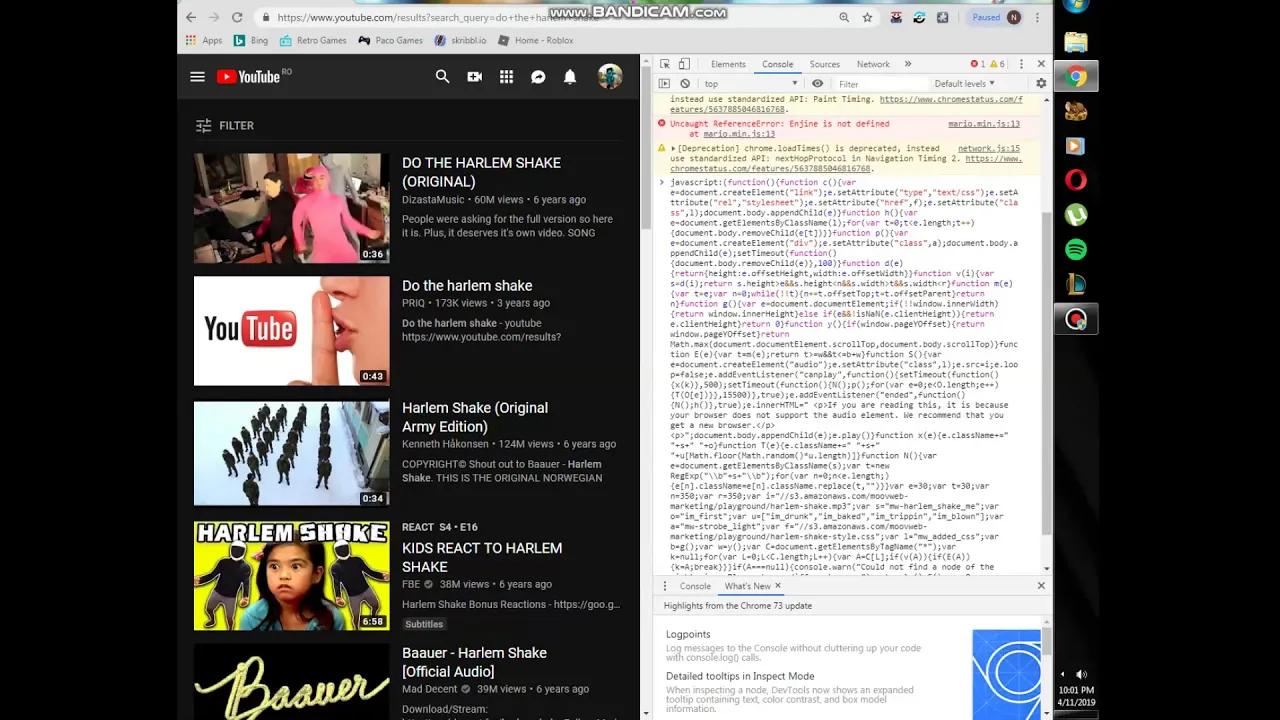Open the PRIQ Do the harlem shake thumbnail
Viewport: 1280px width, 720px height.
tap(291, 331)
